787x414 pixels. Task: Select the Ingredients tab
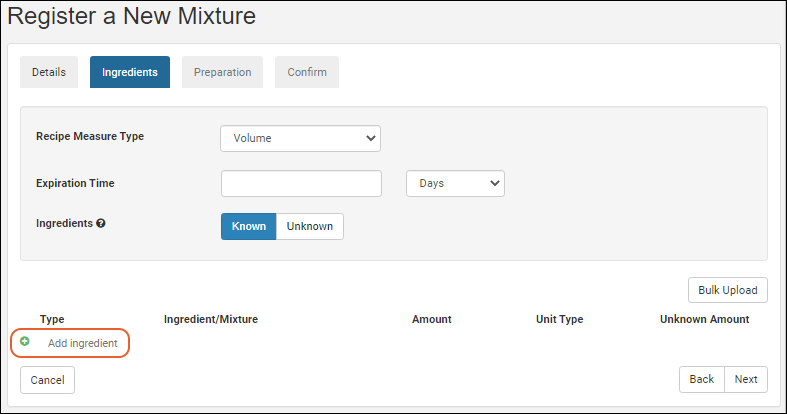tap(130, 72)
